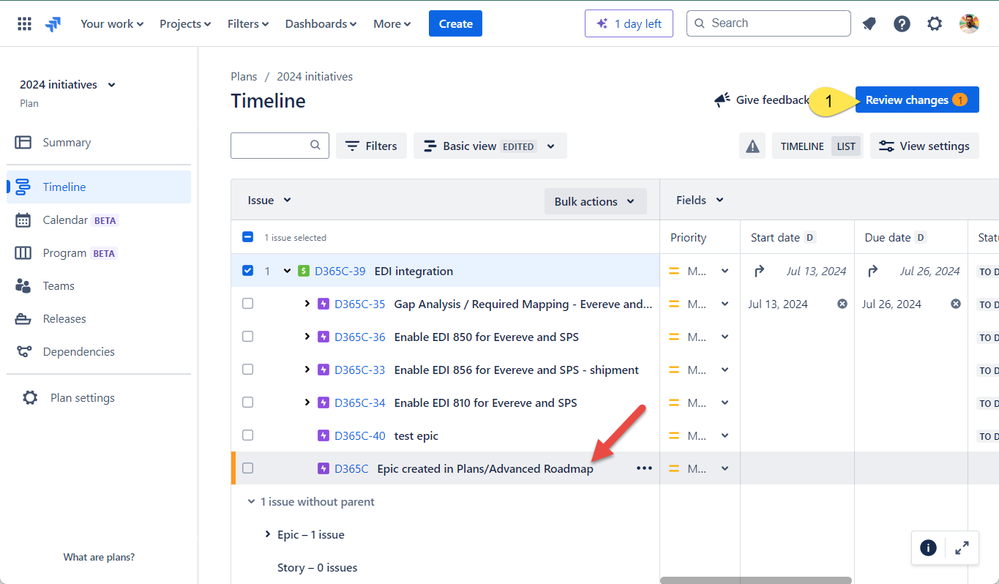This screenshot has width=999, height=584.
Task: Uncheck the D365C-39 EDI integration checkbox
Action: pyautogui.click(x=248, y=271)
